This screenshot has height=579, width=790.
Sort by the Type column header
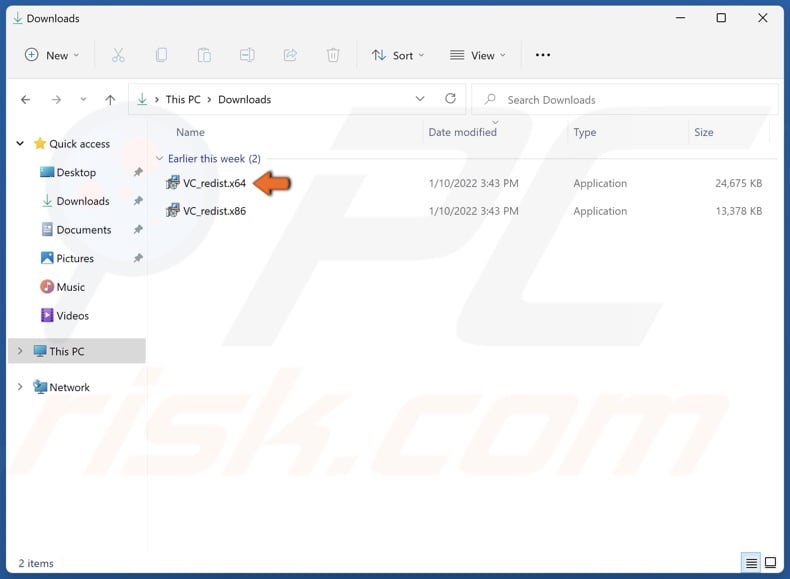(584, 132)
